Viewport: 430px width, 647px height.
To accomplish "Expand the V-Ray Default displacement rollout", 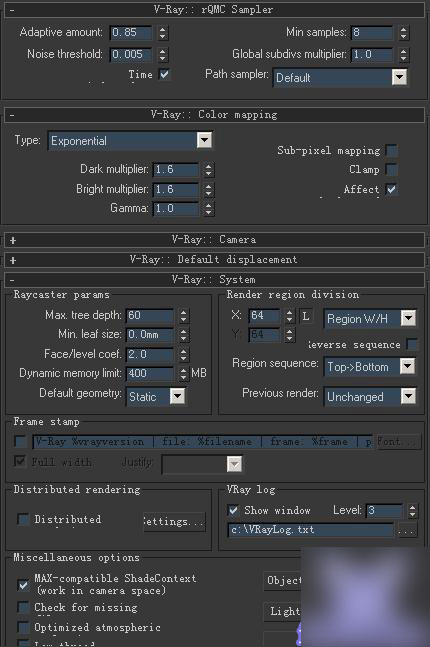I will [214, 260].
